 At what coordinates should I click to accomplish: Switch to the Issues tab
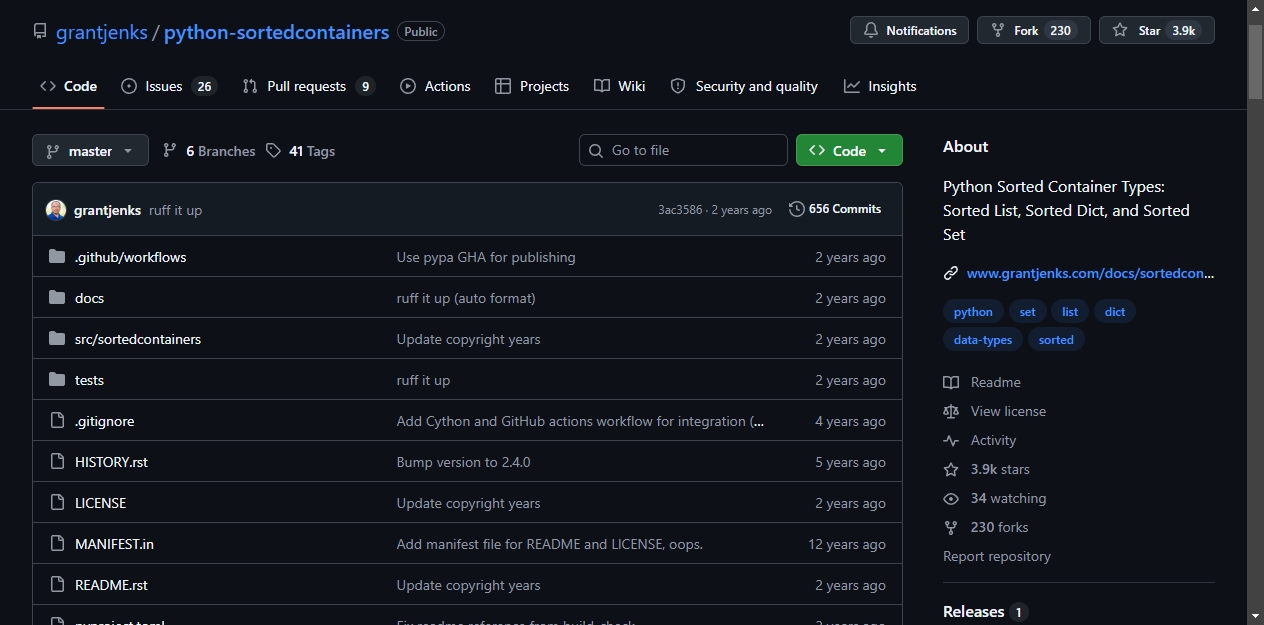(168, 86)
